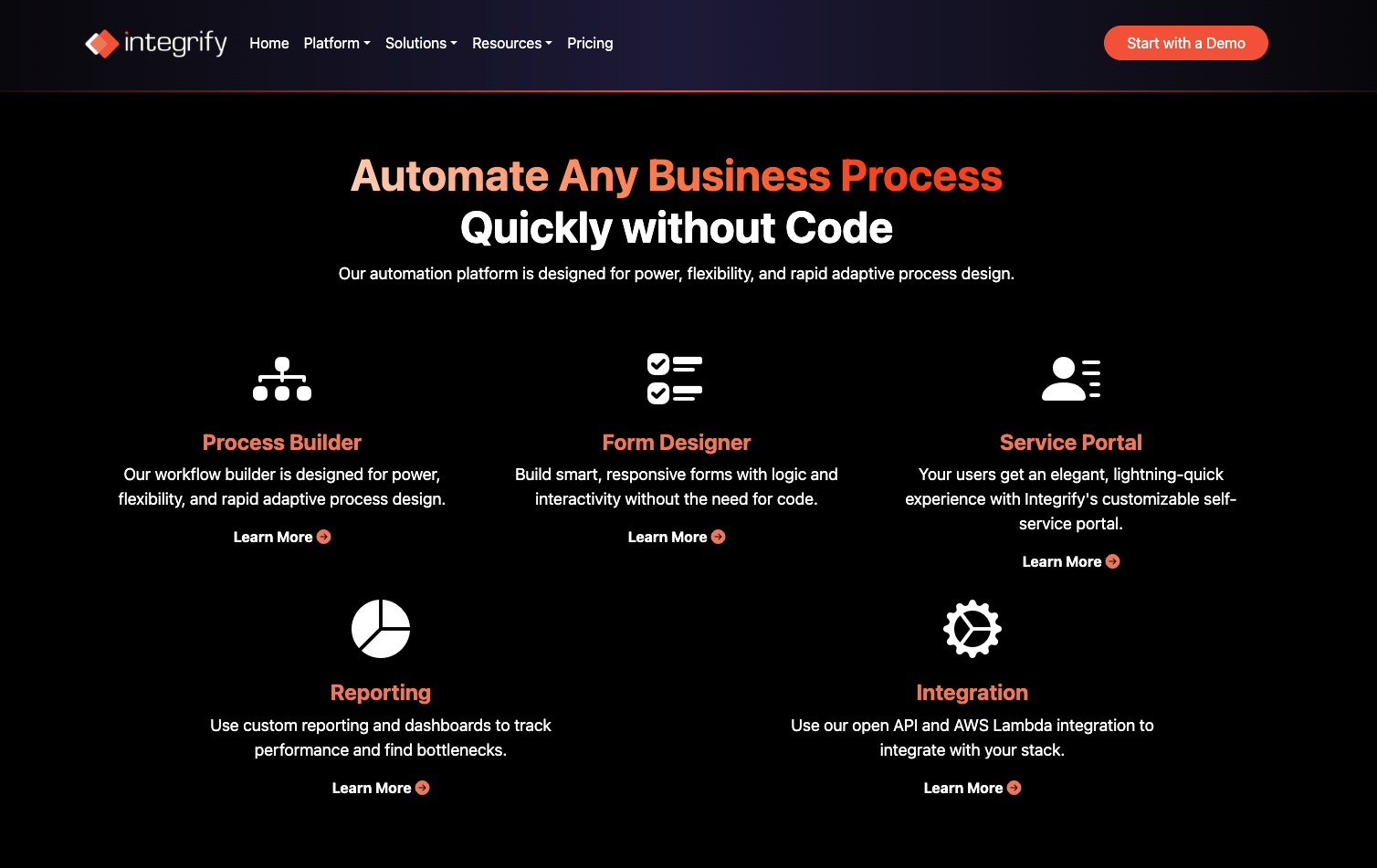
Task: Click the Process Builder hierarchy icon
Action: 282,379
